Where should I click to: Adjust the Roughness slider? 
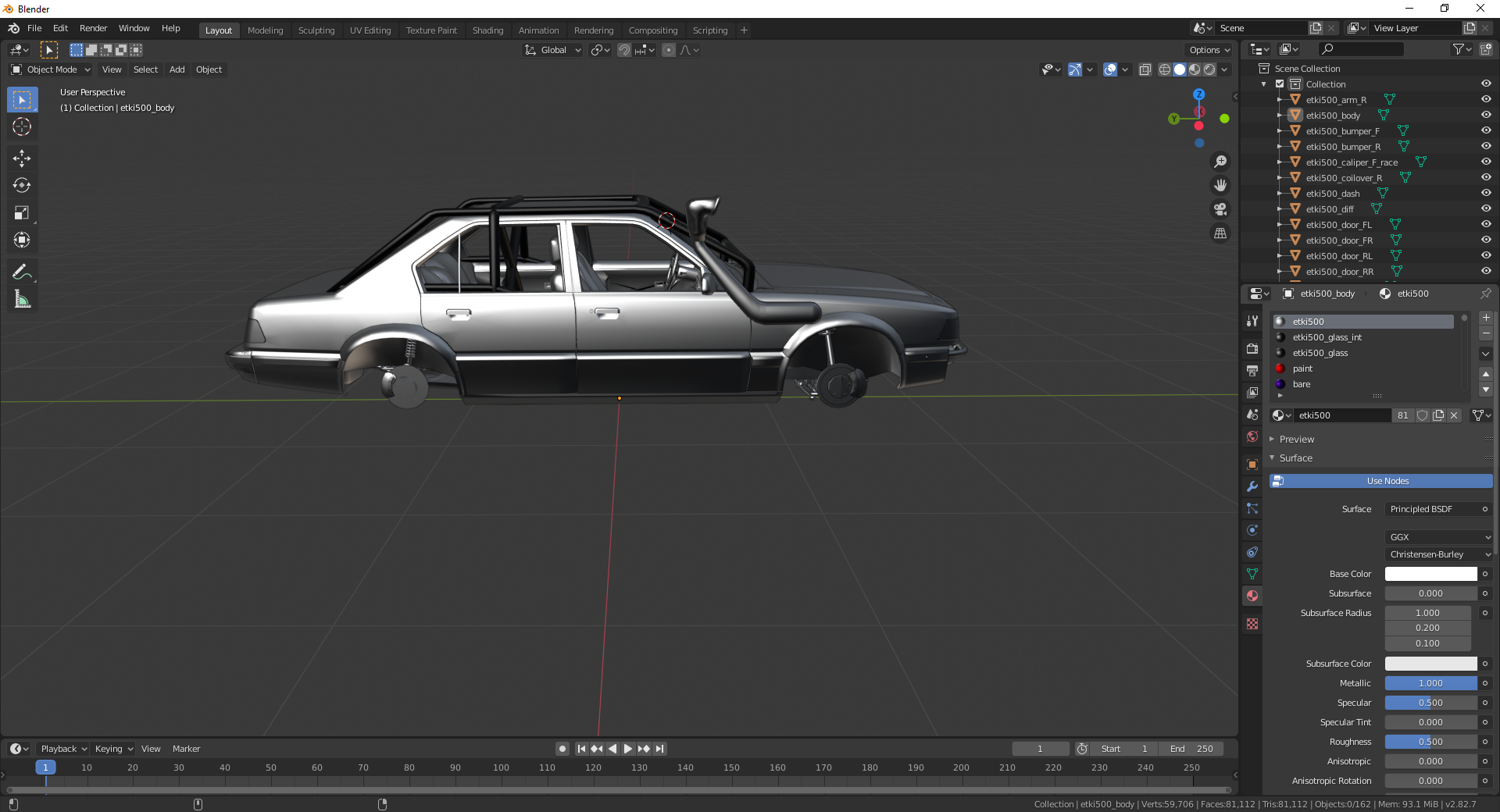point(1430,742)
